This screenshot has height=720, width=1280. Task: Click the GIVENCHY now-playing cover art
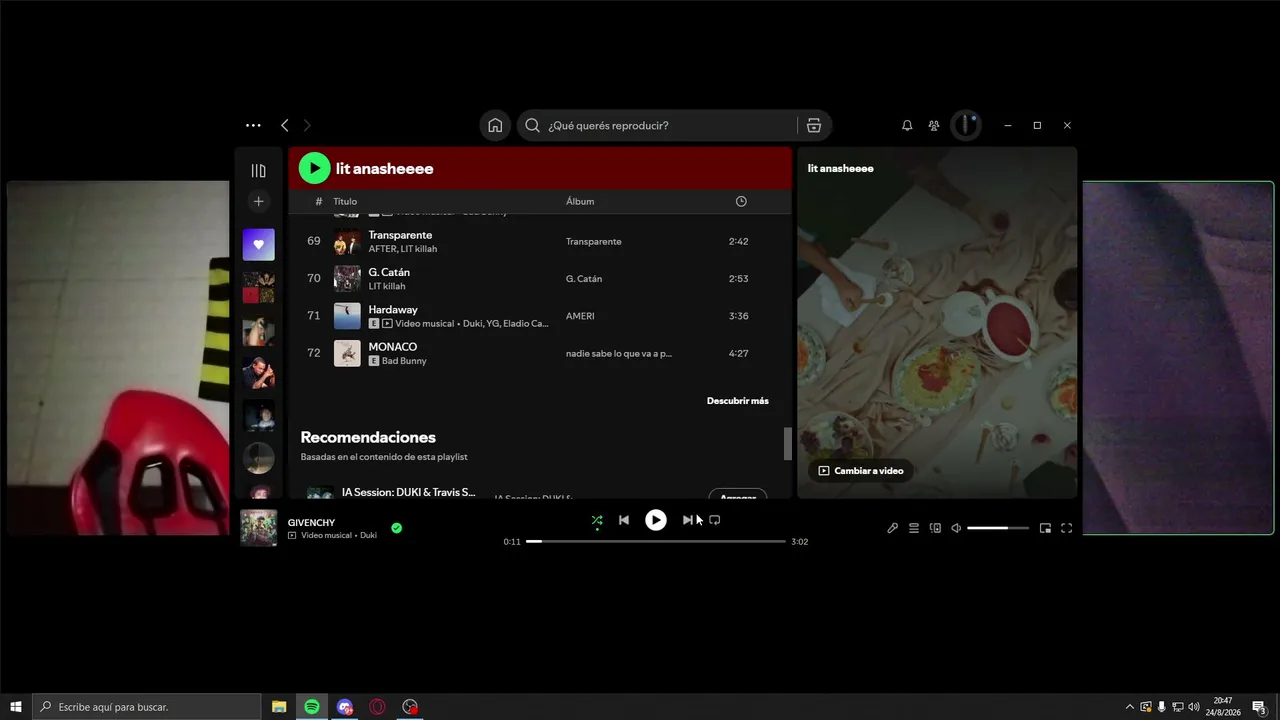pos(258,528)
